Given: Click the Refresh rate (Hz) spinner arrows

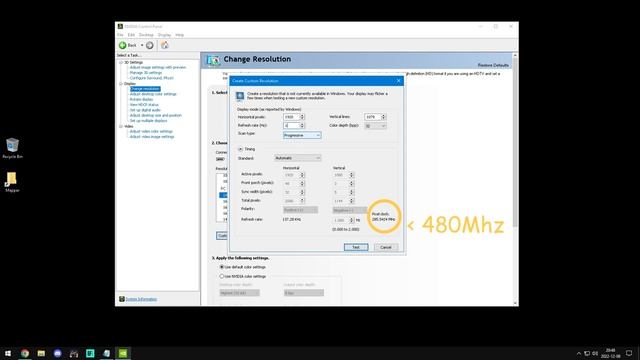Looking at the screenshot, I should (302, 126).
